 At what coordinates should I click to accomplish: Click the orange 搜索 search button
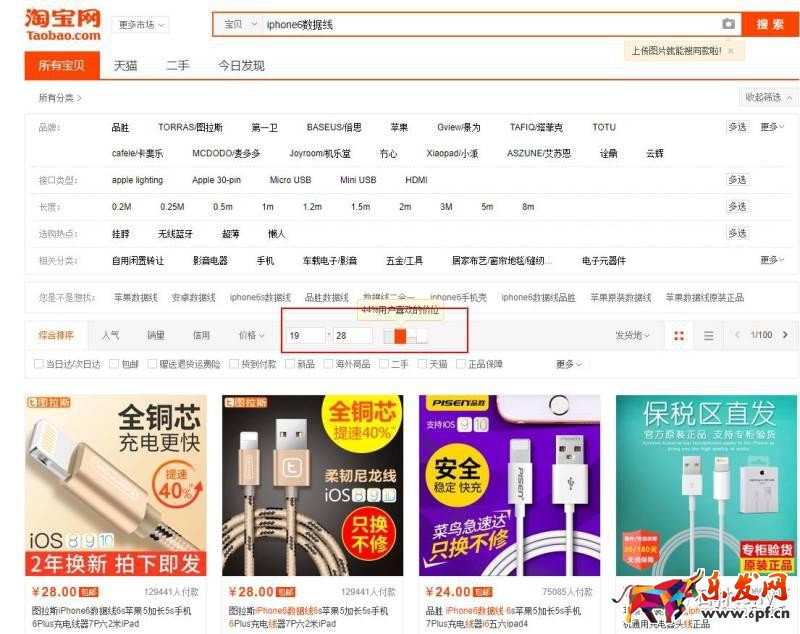(x=770, y=24)
